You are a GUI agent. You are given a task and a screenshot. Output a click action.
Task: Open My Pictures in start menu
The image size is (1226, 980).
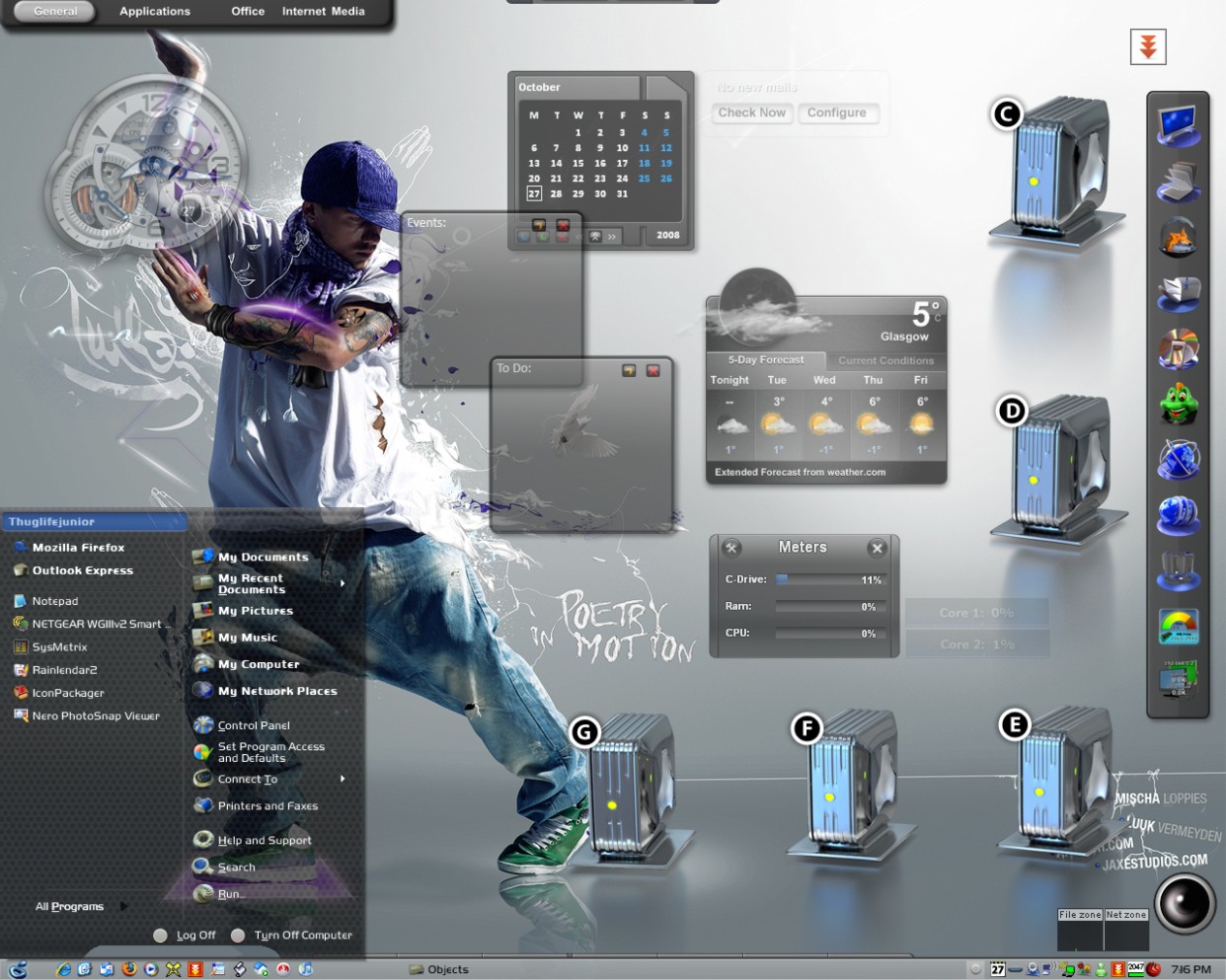coord(255,611)
